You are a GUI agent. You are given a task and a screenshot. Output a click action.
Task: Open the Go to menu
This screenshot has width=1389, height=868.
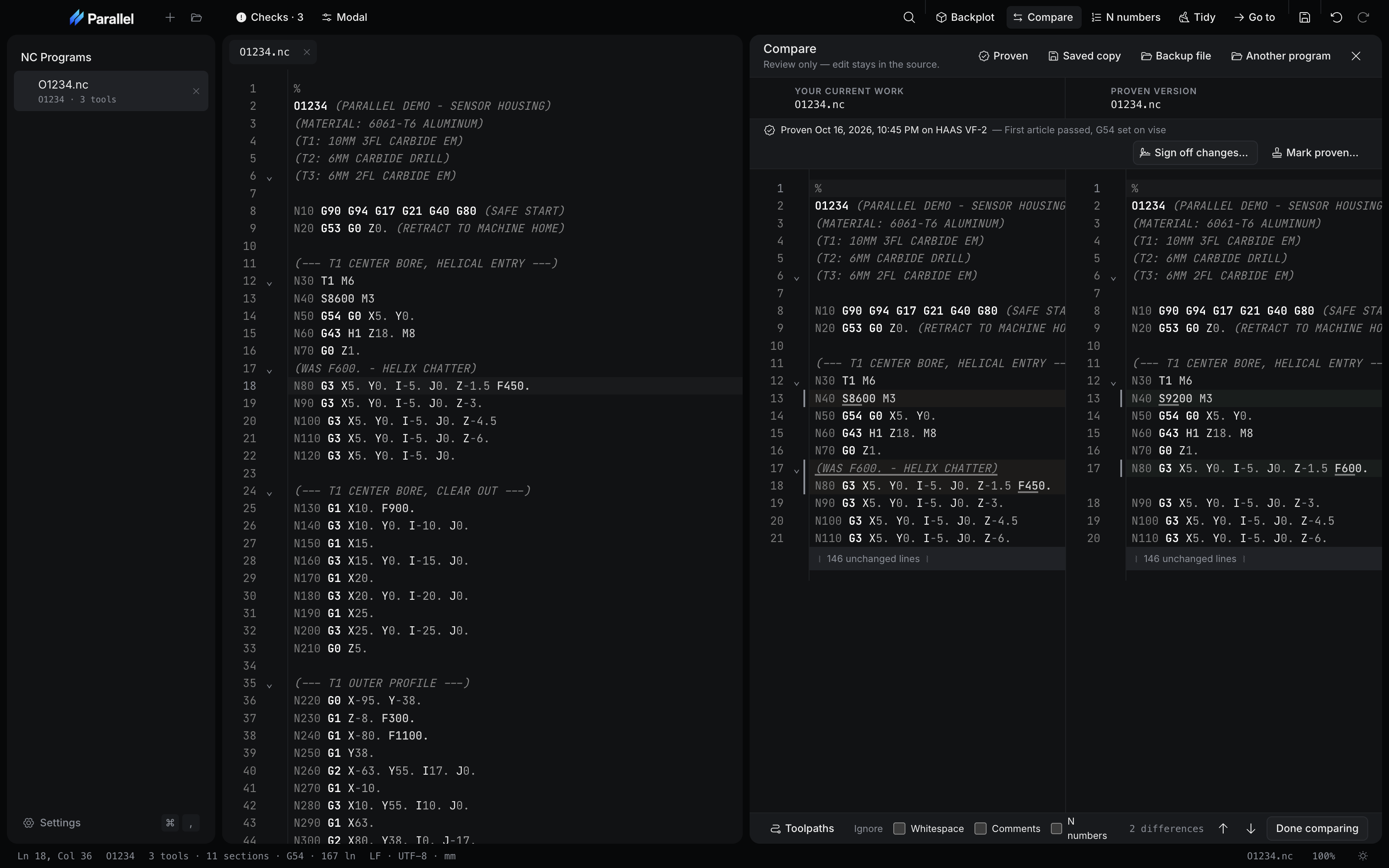click(x=1254, y=17)
